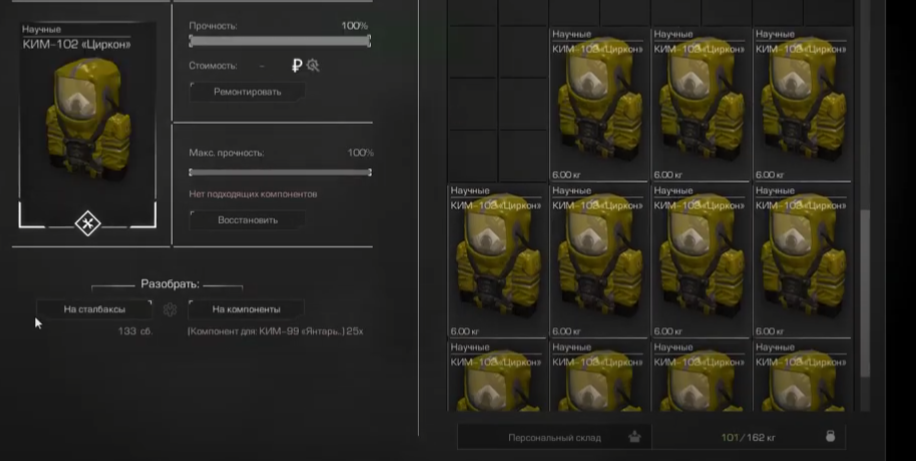Click the Макс. прочность bar

tap(280, 172)
